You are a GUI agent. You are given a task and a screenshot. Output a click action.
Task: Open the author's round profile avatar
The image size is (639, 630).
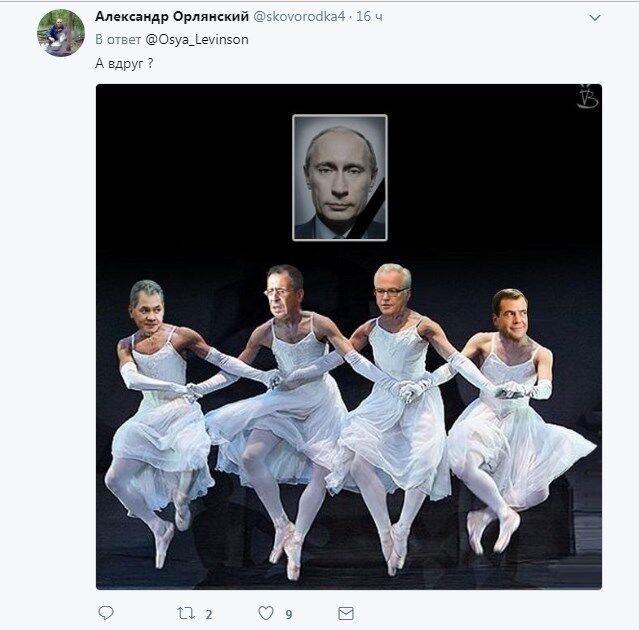coord(61,32)
